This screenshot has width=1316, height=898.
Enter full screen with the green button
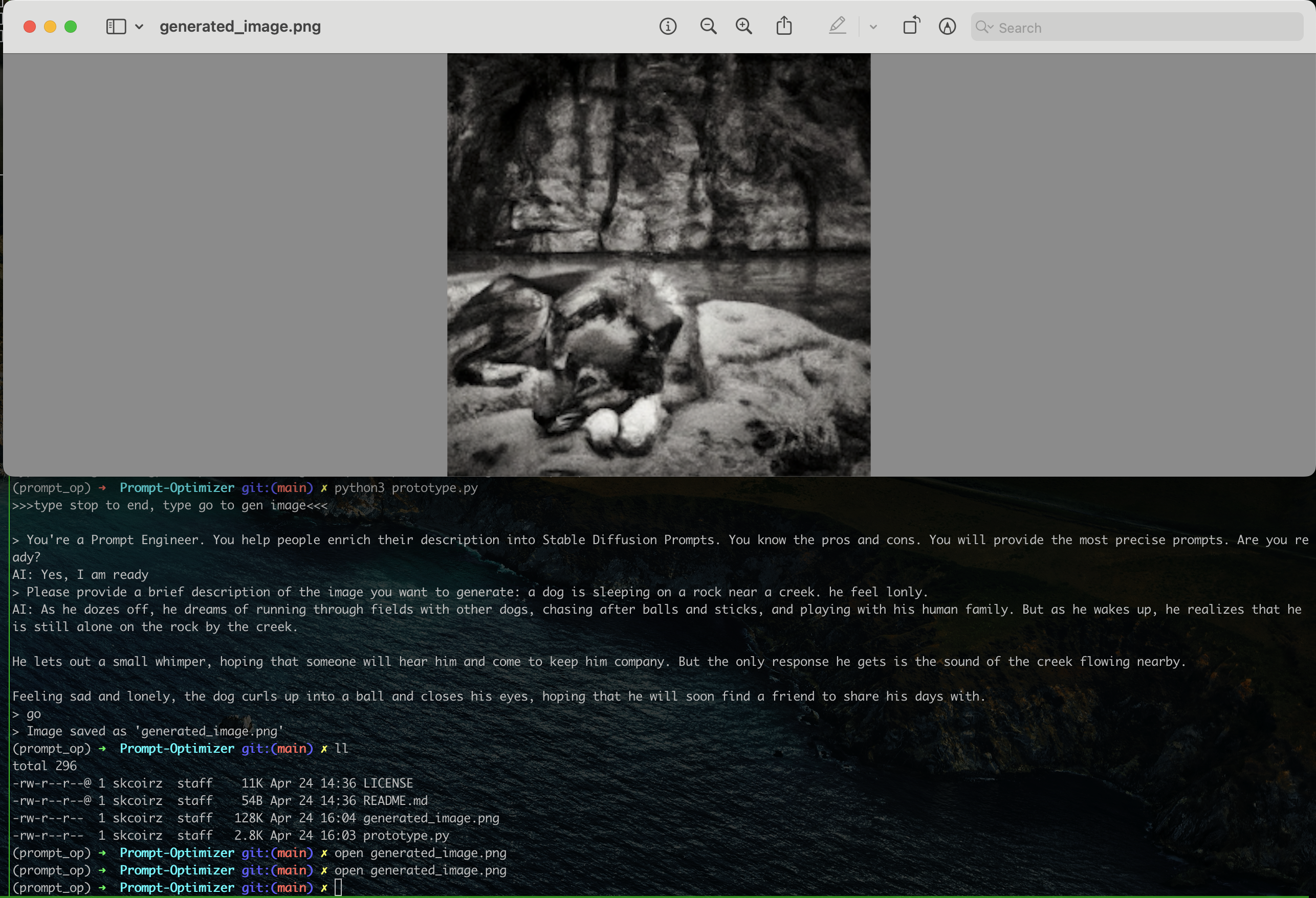71,27
